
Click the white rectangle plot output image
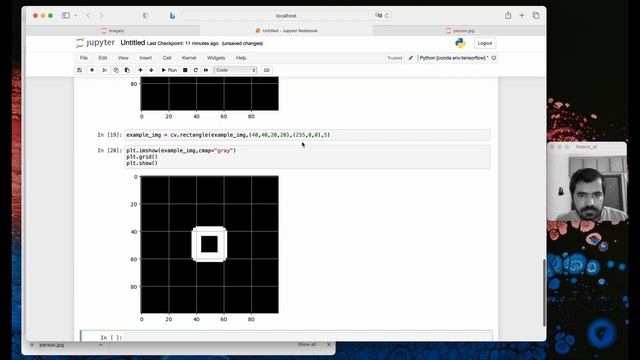coord(209,244)
